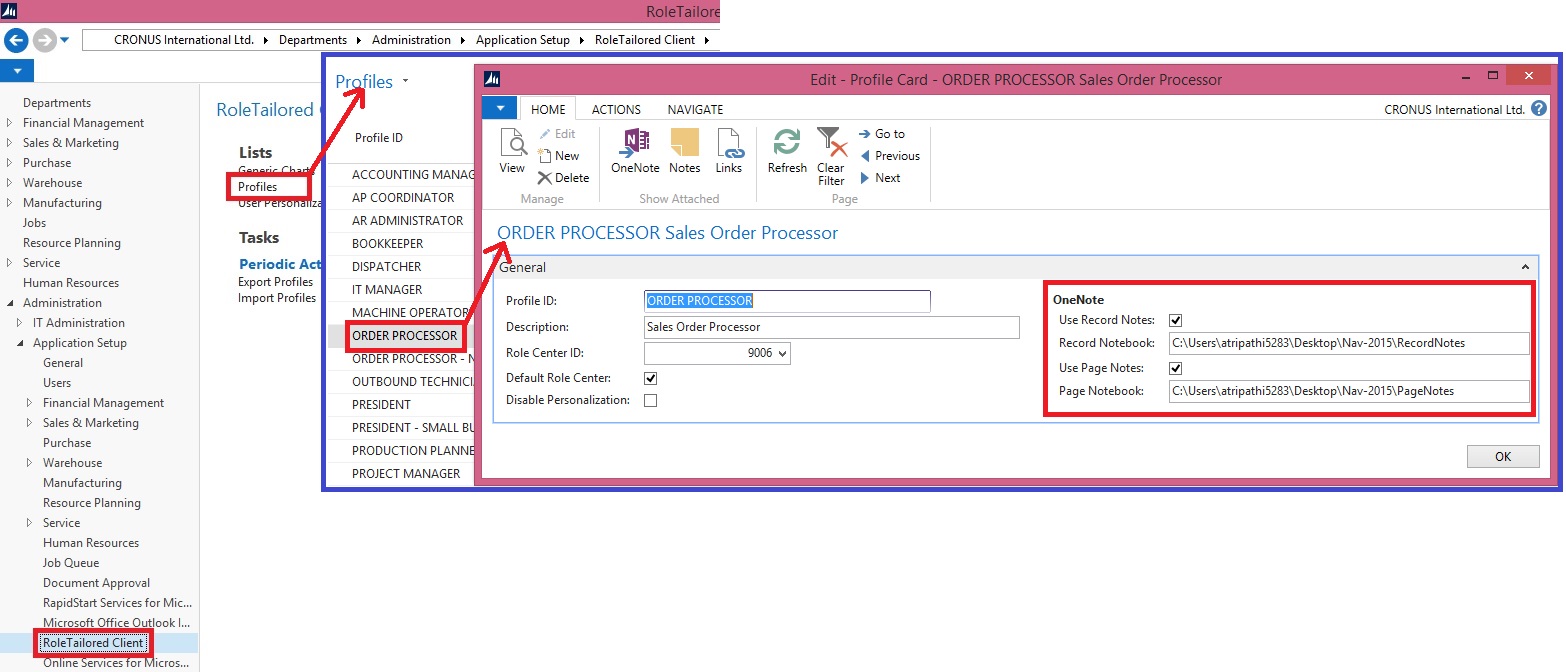Click Next in the Page group
The width and height of the screenshot is (1566, 672).
[x=884, y=178]
